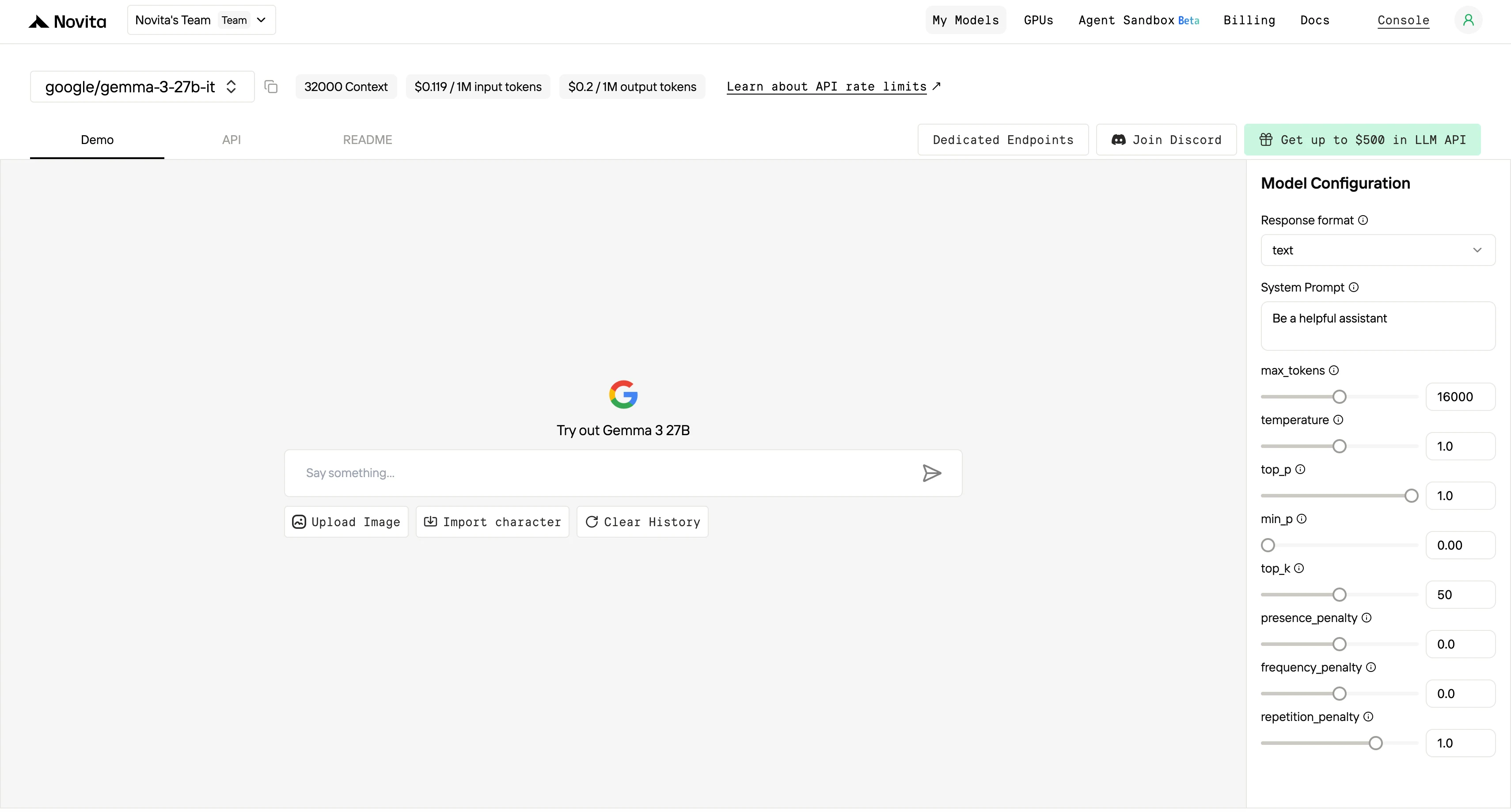Show info for Response format
1511x812 pixels.
[x=1363, y=220]
